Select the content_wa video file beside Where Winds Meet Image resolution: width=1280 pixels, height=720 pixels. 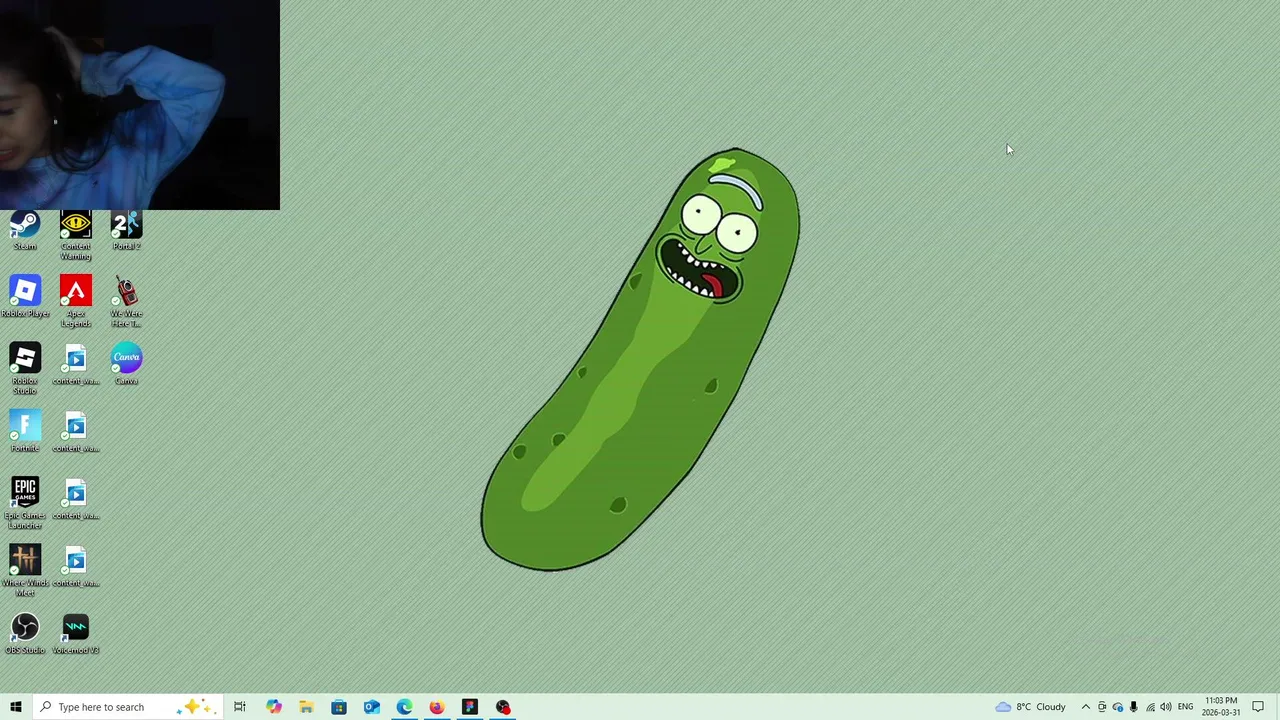point(76,565)
